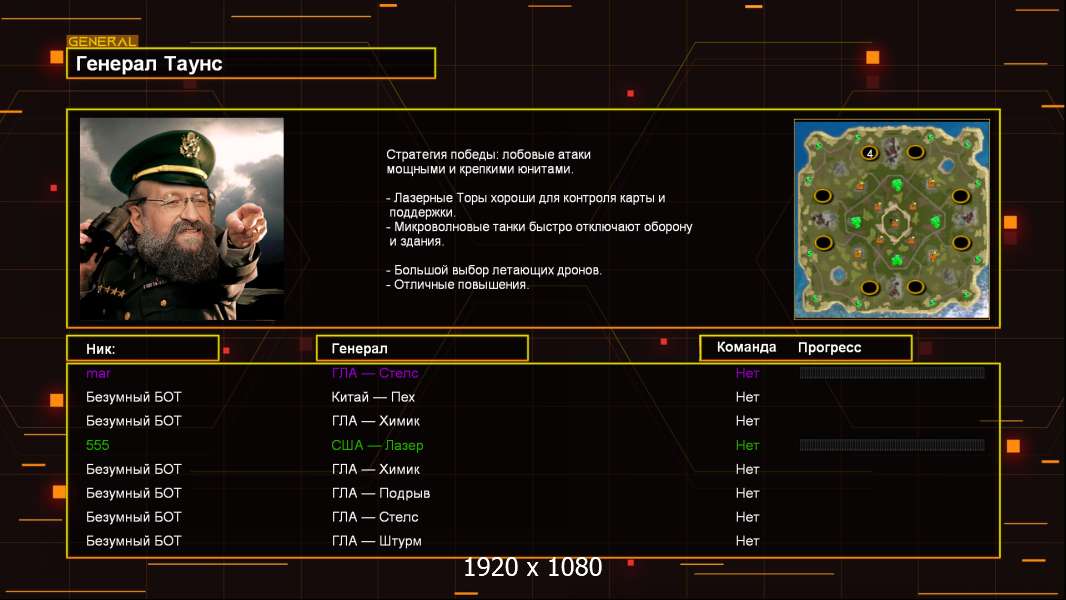
Task: Select player '555' in the list
Action: [98, 445]
